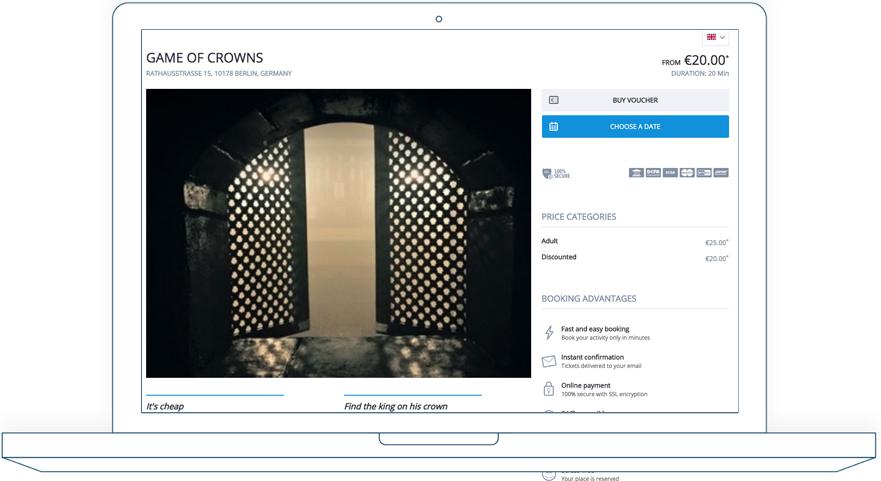Click the Adult €25.00 price value
The height and width of the screenshot is (481, 881).
(717, 243)
